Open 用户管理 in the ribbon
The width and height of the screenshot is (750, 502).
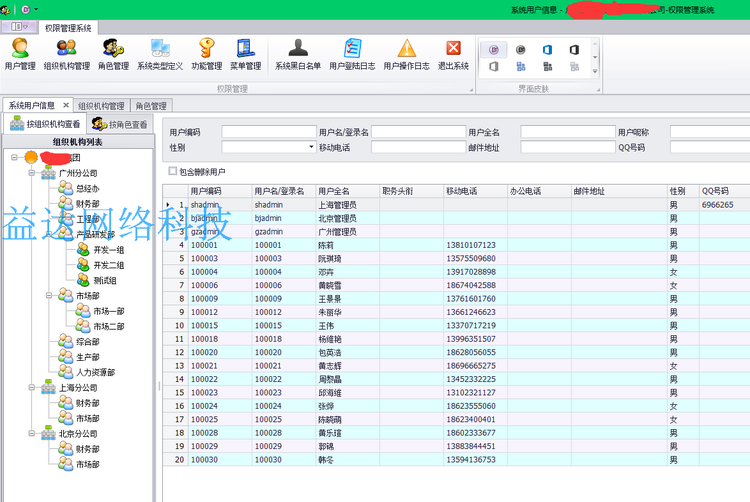[20, 54]
